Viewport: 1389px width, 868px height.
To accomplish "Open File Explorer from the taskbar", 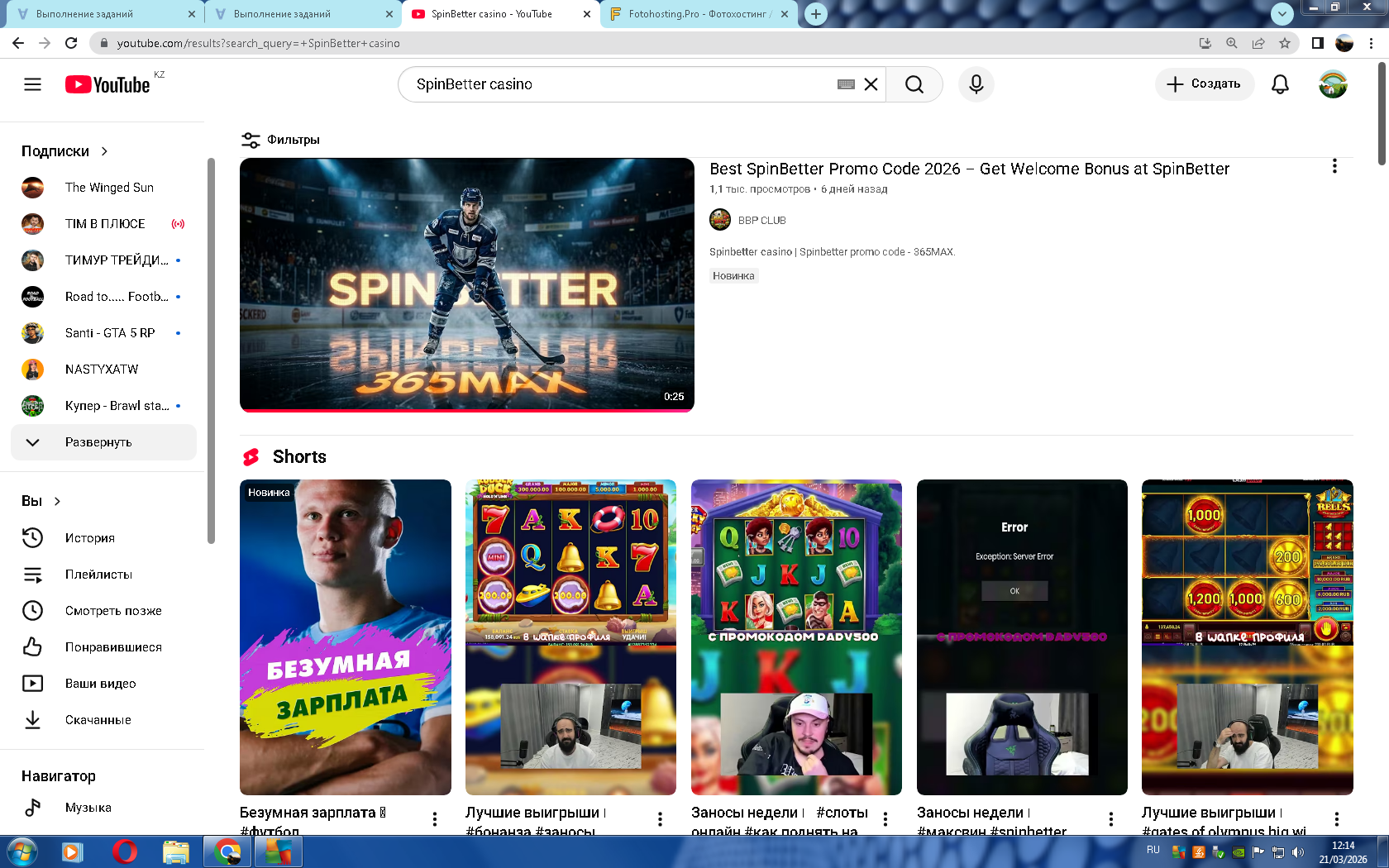I will (x=176, y=851).
